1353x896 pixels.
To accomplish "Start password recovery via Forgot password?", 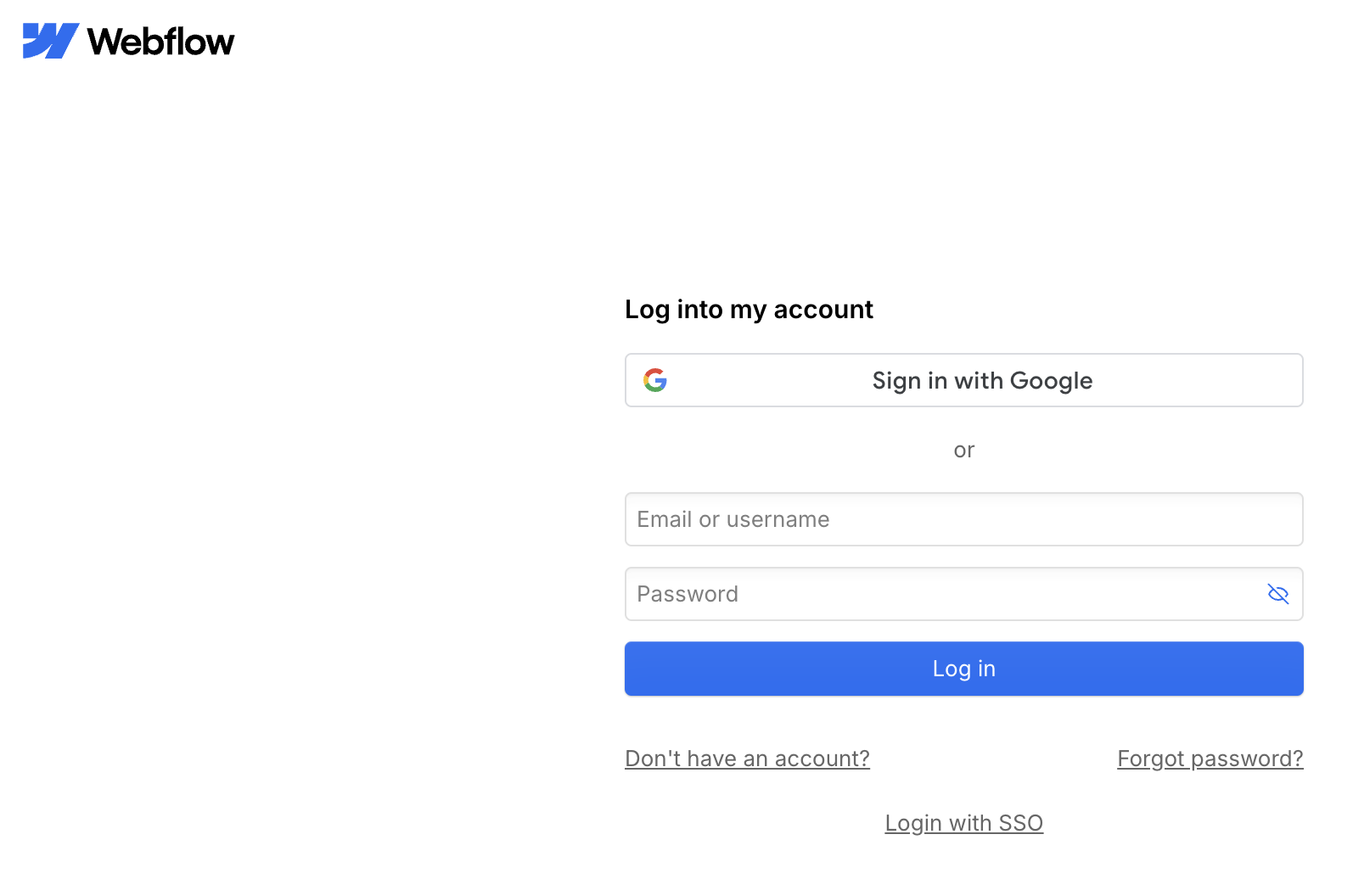I will point(1210,759).
